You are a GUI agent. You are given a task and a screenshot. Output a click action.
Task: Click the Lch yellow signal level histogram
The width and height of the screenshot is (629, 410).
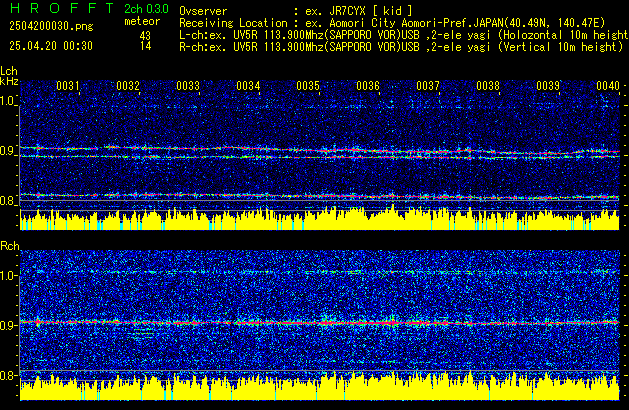(x=320, y=218)
